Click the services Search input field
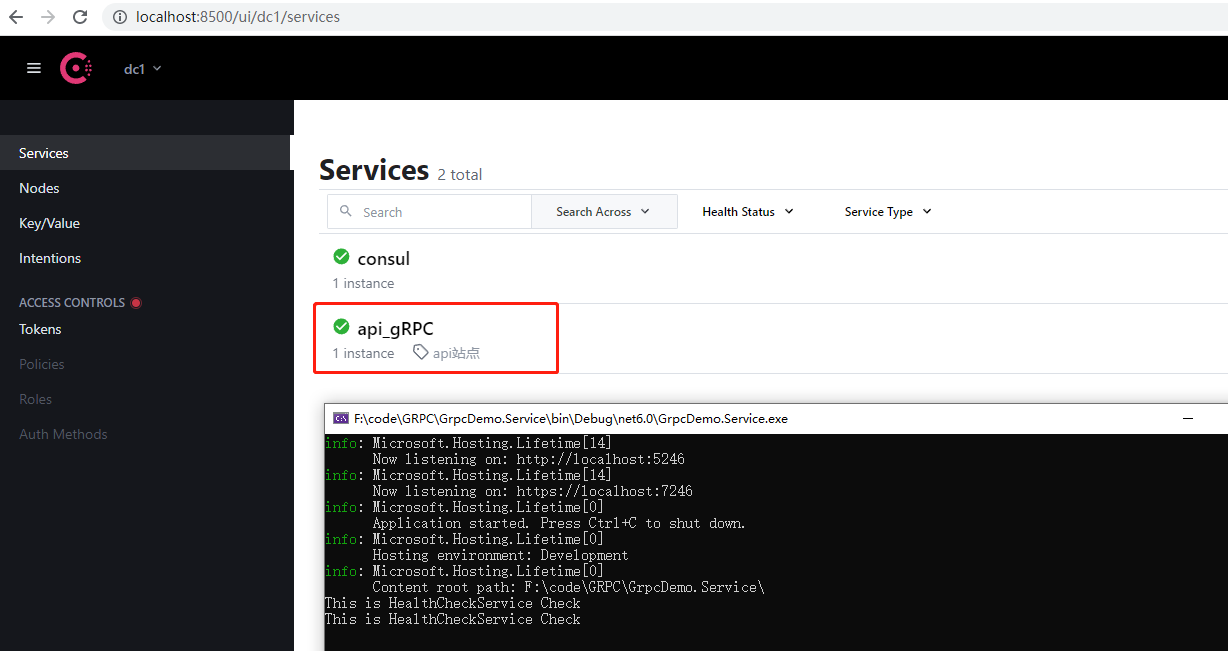Viewport: 1228px width, 651px height. tap(440, 212)
